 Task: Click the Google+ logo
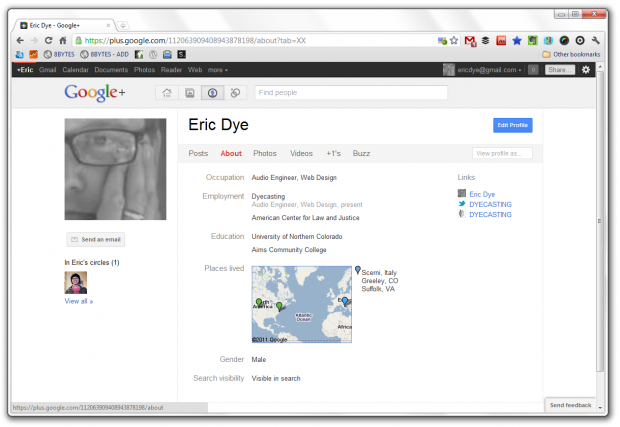95,93
